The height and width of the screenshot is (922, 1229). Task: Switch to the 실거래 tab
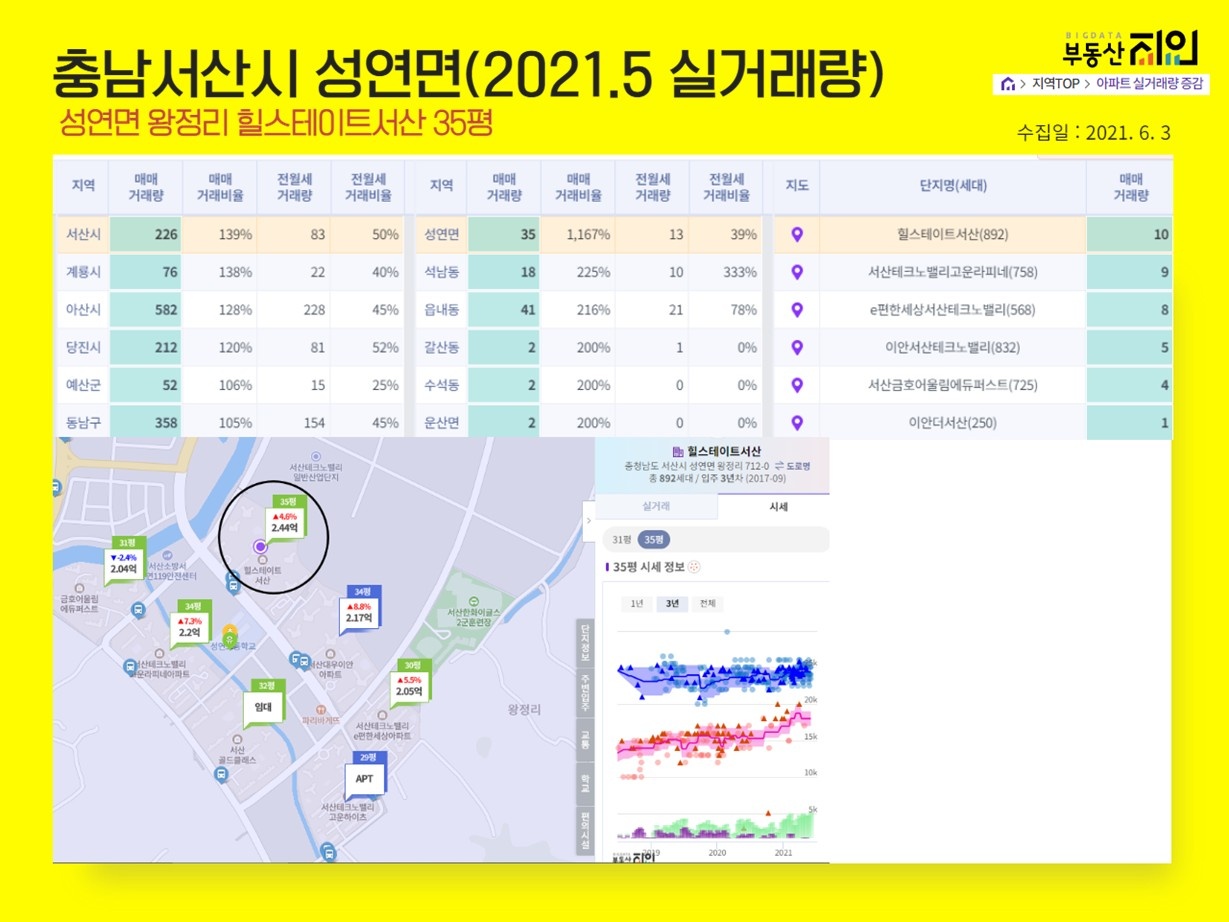[x=656, y=507]
